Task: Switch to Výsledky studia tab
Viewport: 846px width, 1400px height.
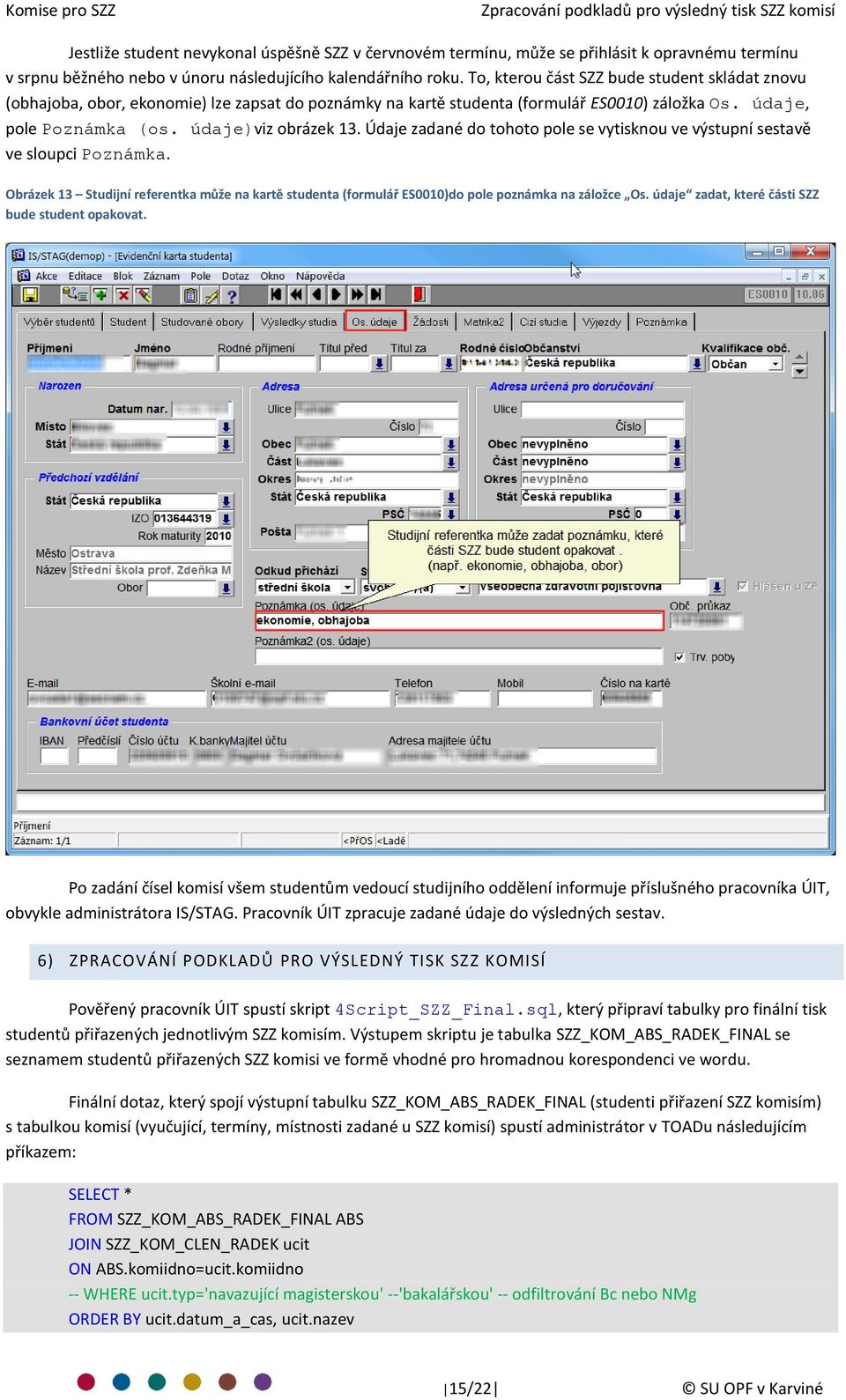Action: (x=299, y=322)
